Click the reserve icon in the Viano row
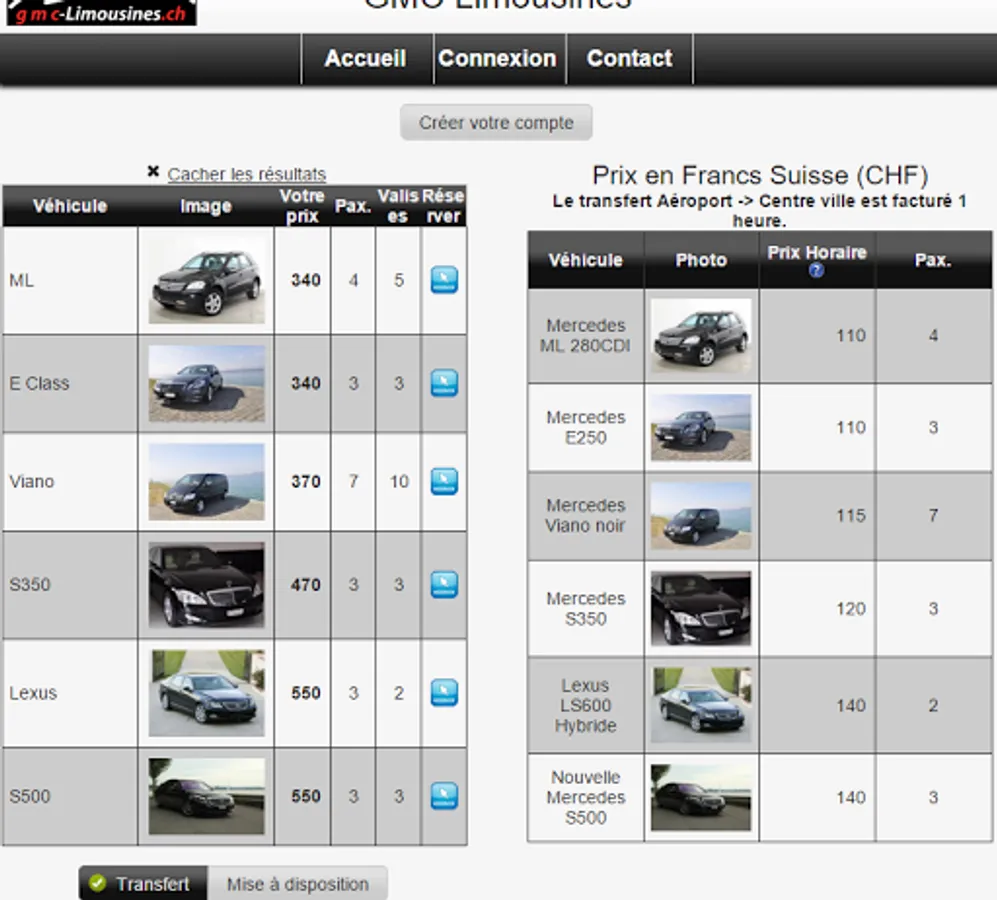This screenshot has height=900, width=997. 444,481
